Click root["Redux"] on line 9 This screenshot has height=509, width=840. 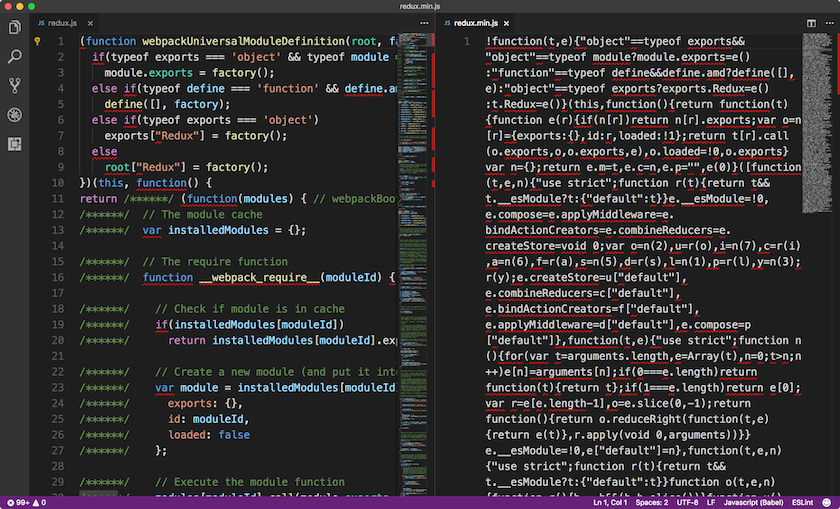point(145,167)
